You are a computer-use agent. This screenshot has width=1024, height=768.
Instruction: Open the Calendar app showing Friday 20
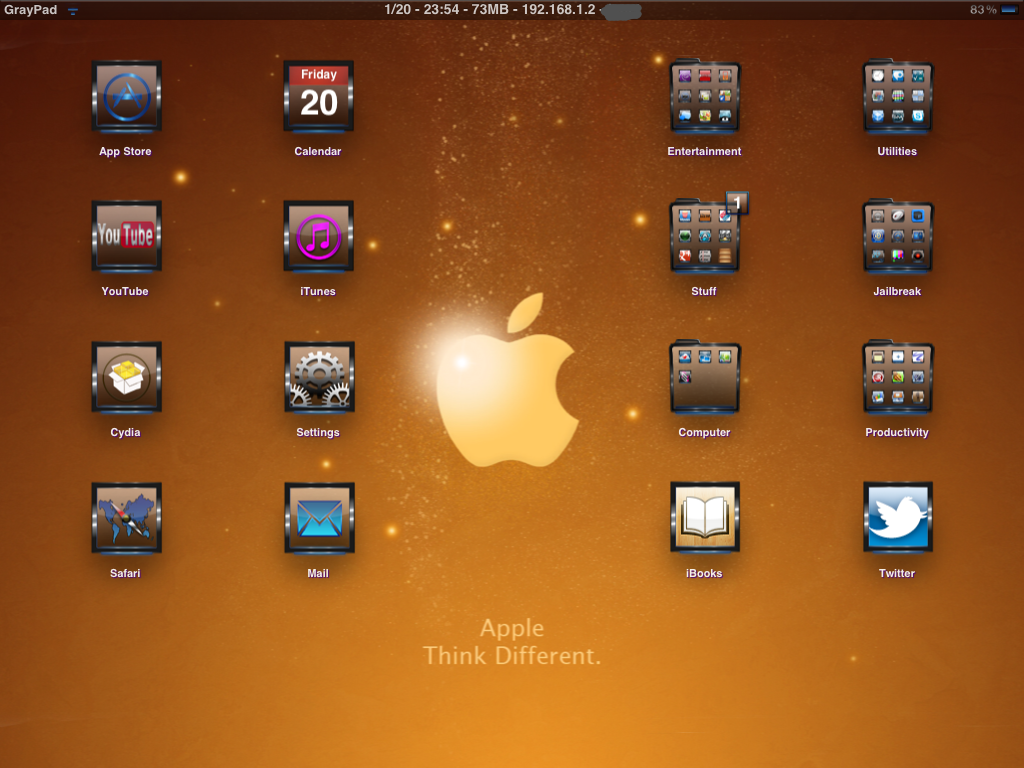[x=319, y=97]
